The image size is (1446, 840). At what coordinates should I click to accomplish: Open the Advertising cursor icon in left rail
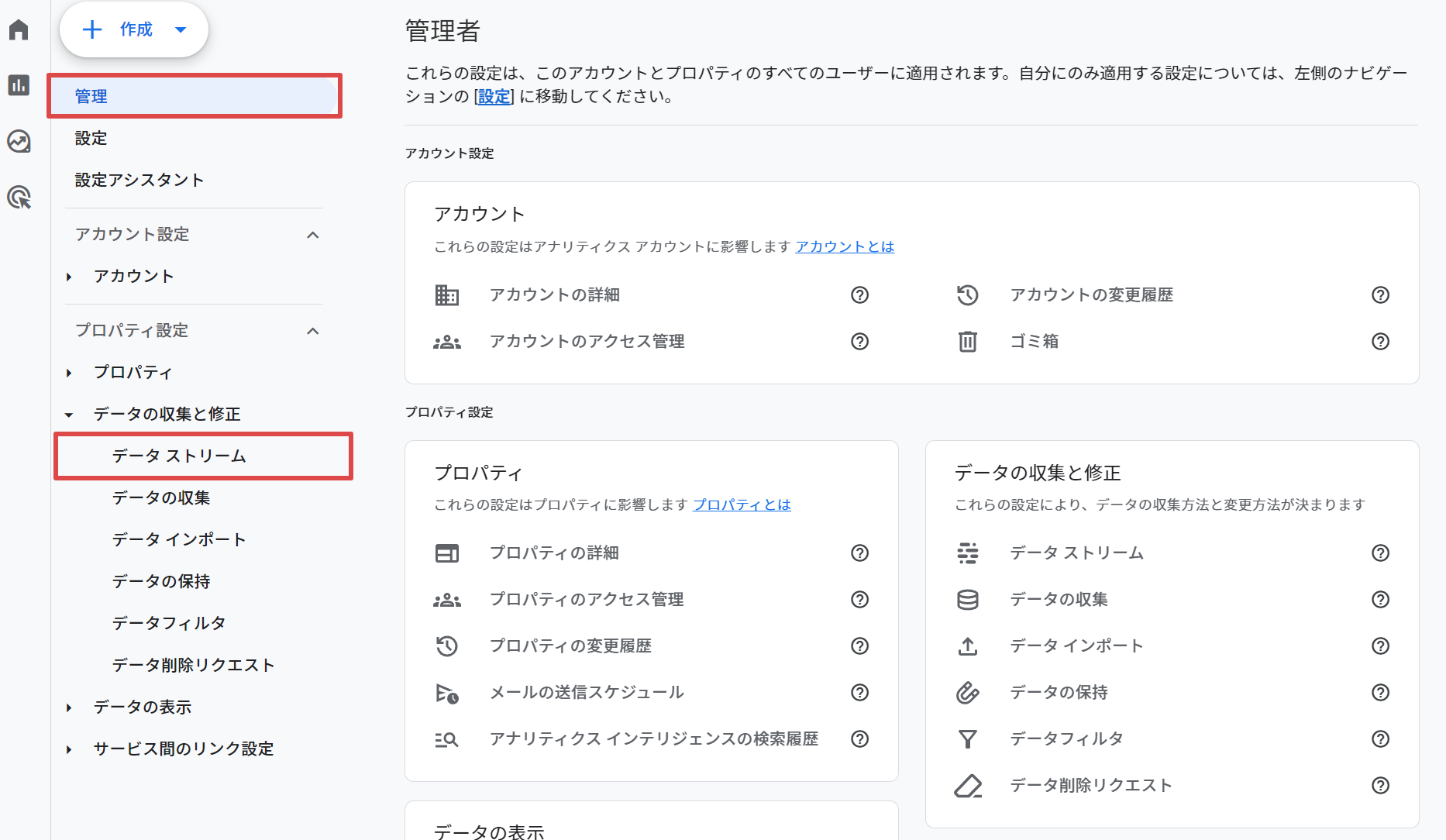coord(19,197)
